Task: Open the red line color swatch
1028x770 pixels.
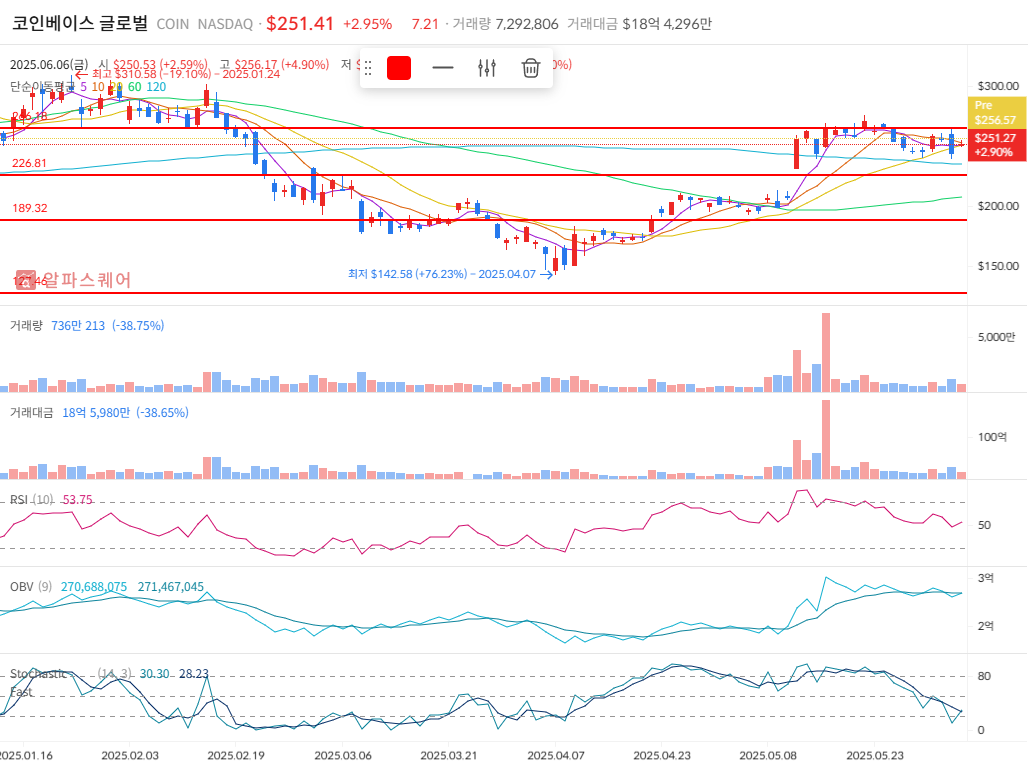Action: (399, 68)
